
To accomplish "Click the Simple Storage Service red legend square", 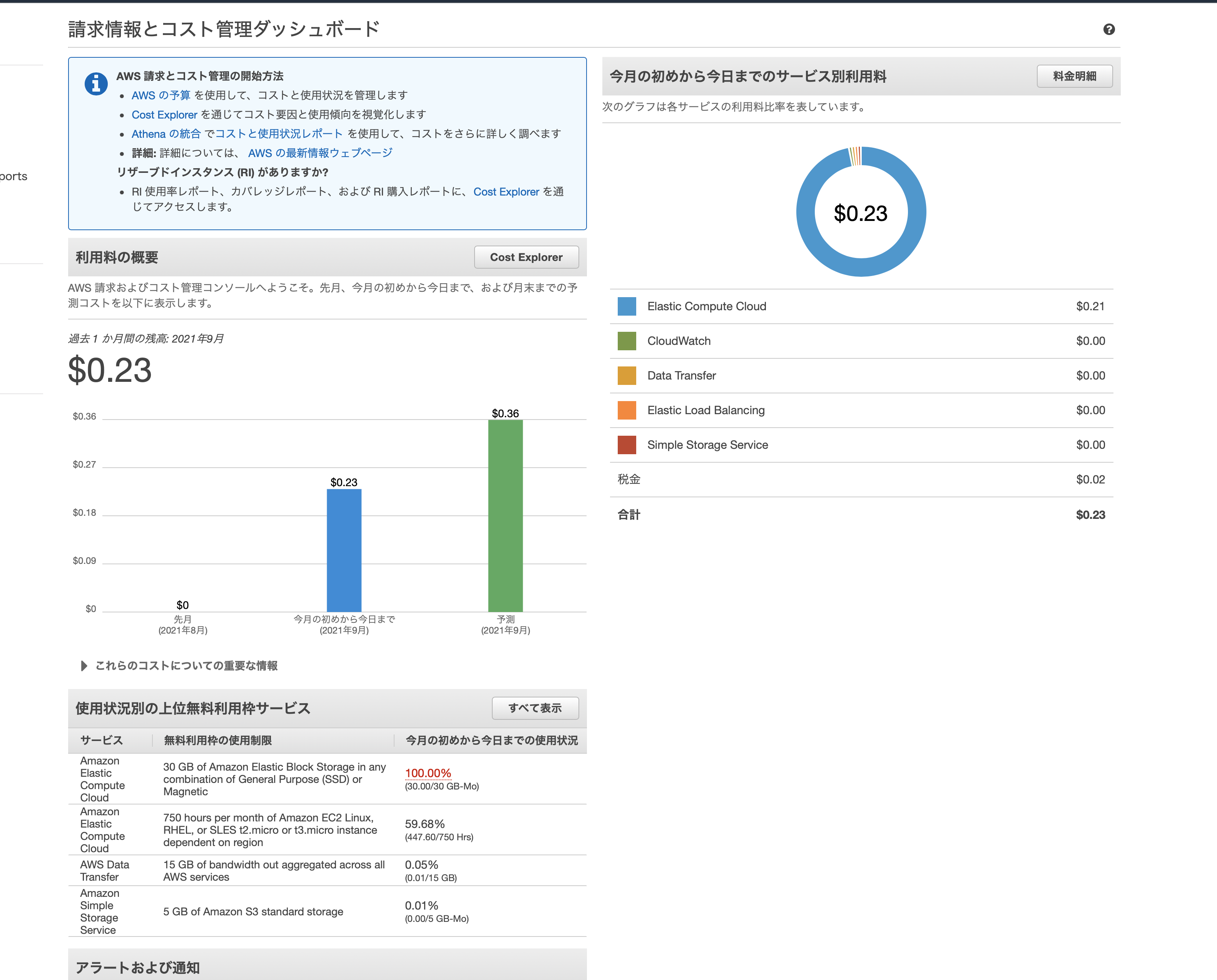I will pyautogui.click(x=627, y=444).
